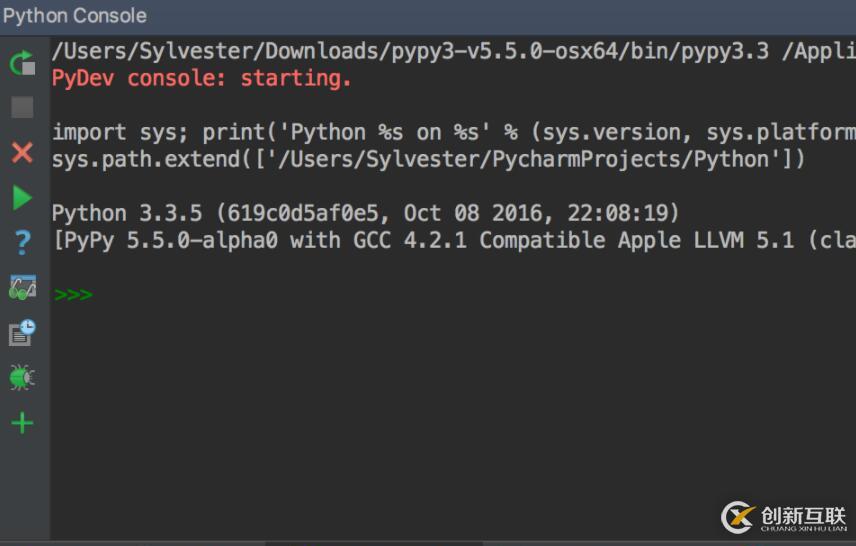Attach debugger using the green bug icon
Image resolution: width=856 pixels, height=546 pixels.
pyautogui.click(x=22, y=377)
